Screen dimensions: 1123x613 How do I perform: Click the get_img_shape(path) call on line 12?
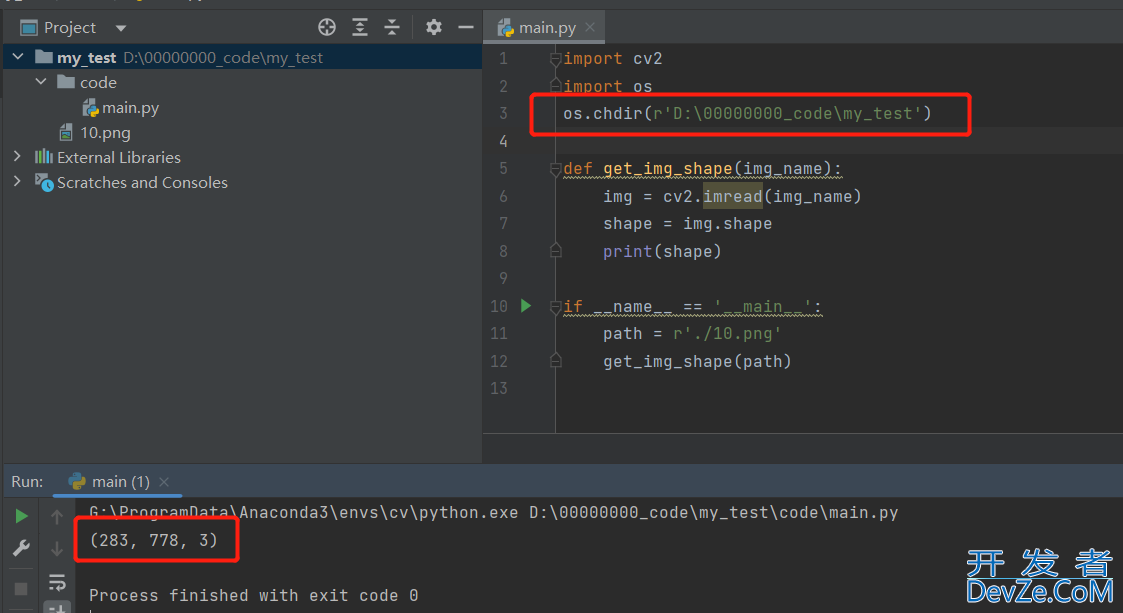pos(697,362)
